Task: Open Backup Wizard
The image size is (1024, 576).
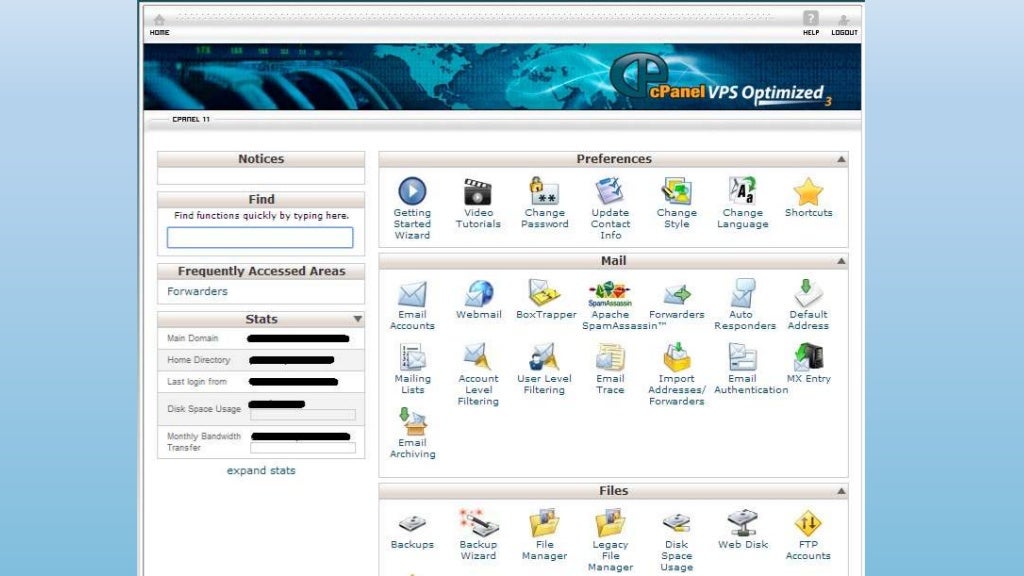Action: tap(478, 535)
